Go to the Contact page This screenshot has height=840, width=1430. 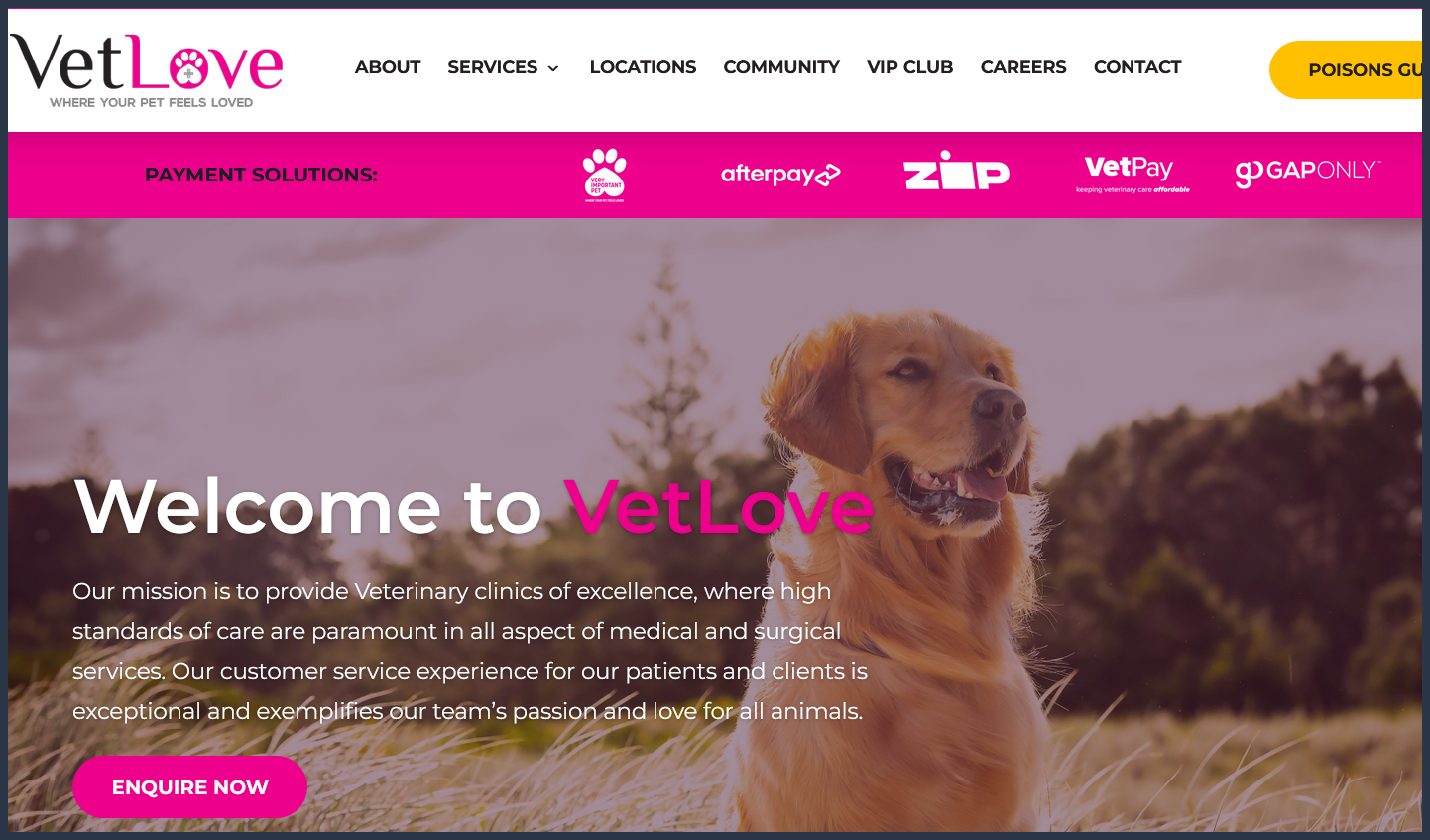click(1137, 67)
